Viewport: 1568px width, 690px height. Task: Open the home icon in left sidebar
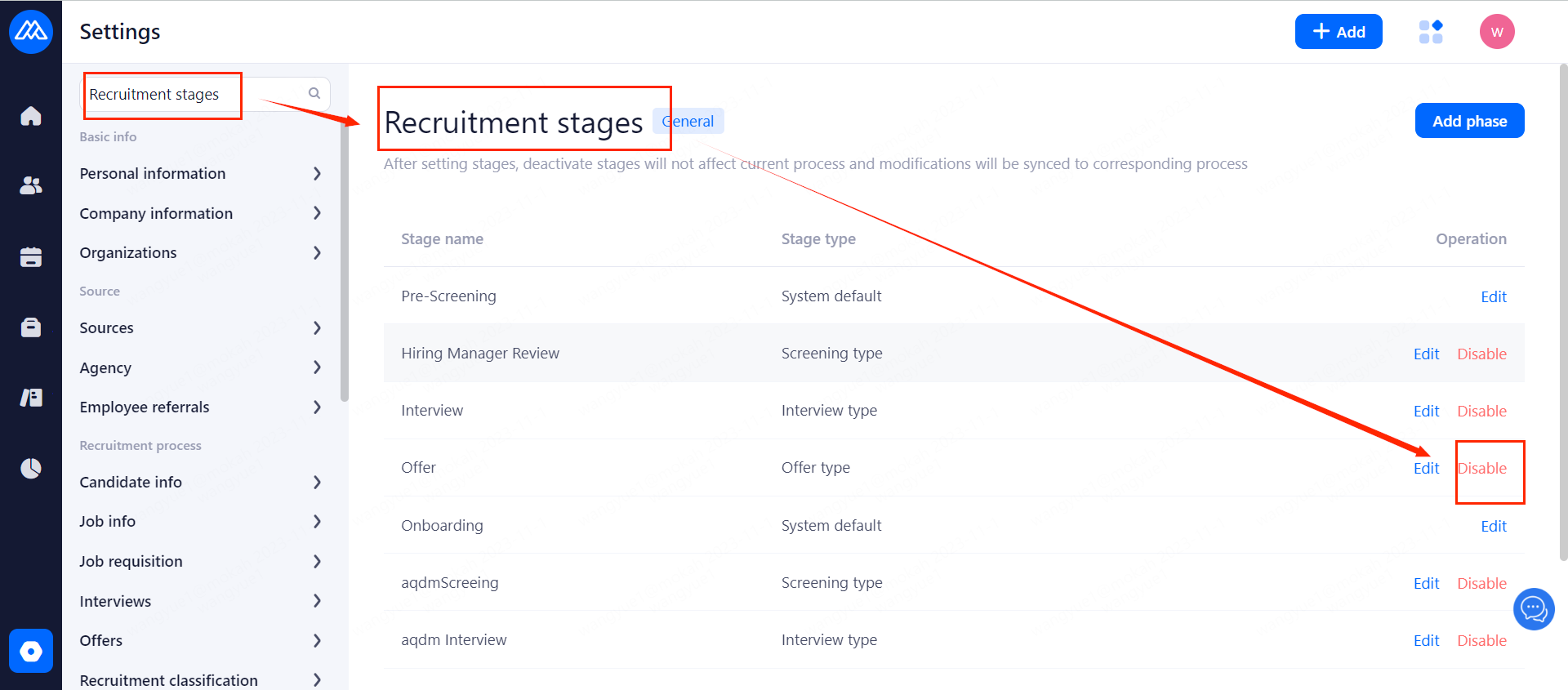tap(31, 116)
